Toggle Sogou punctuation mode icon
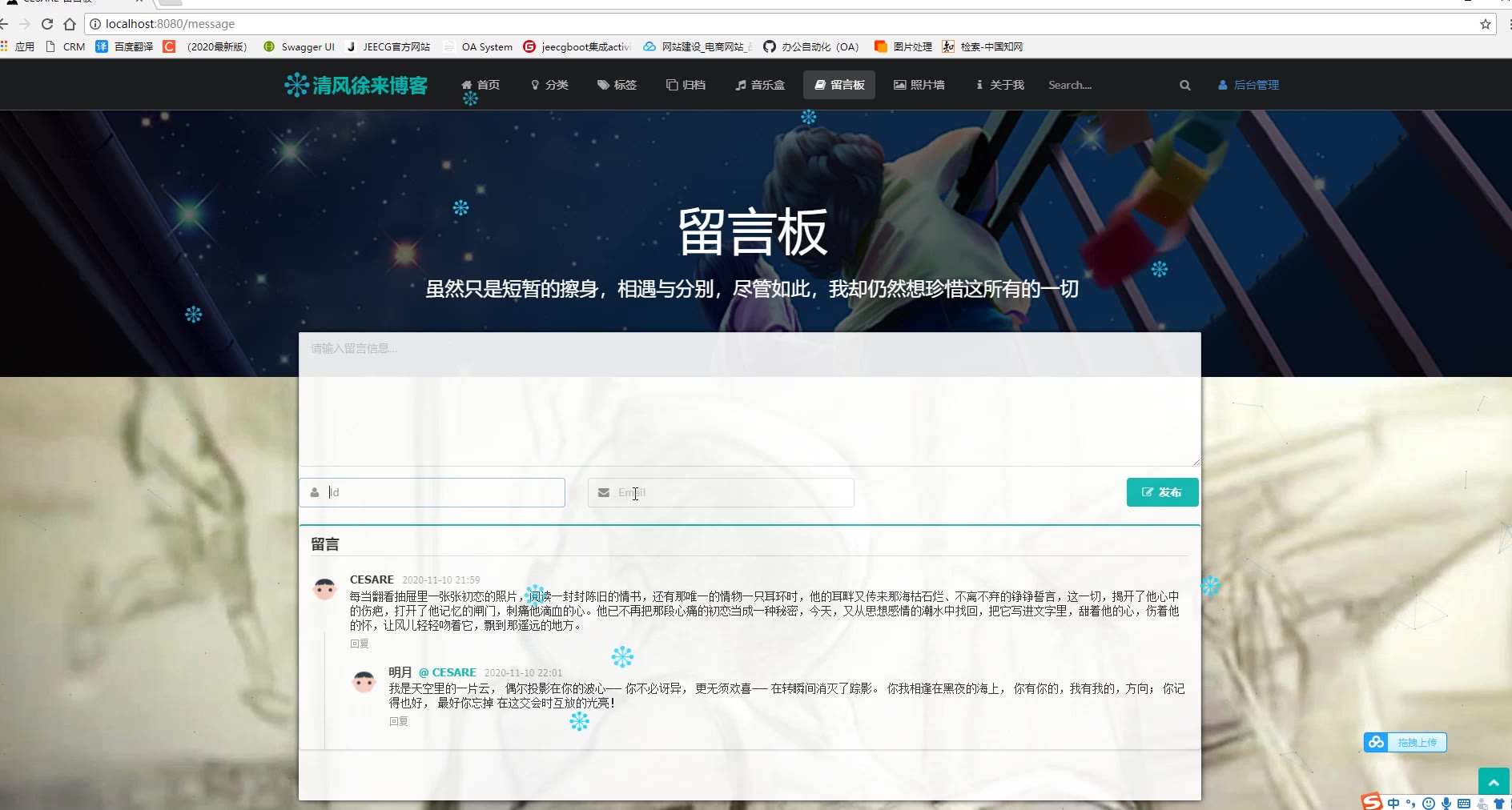 (1410, 804)
